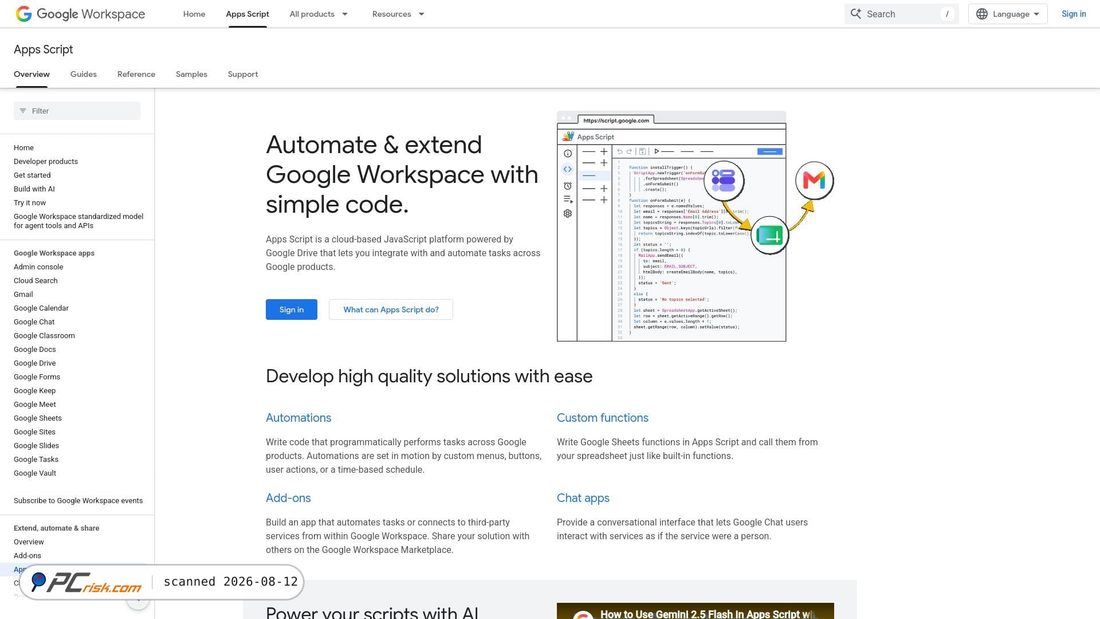1100x619 pixels.
Task: Click the Google Workspace logo
Action: (x=80, y=14)
